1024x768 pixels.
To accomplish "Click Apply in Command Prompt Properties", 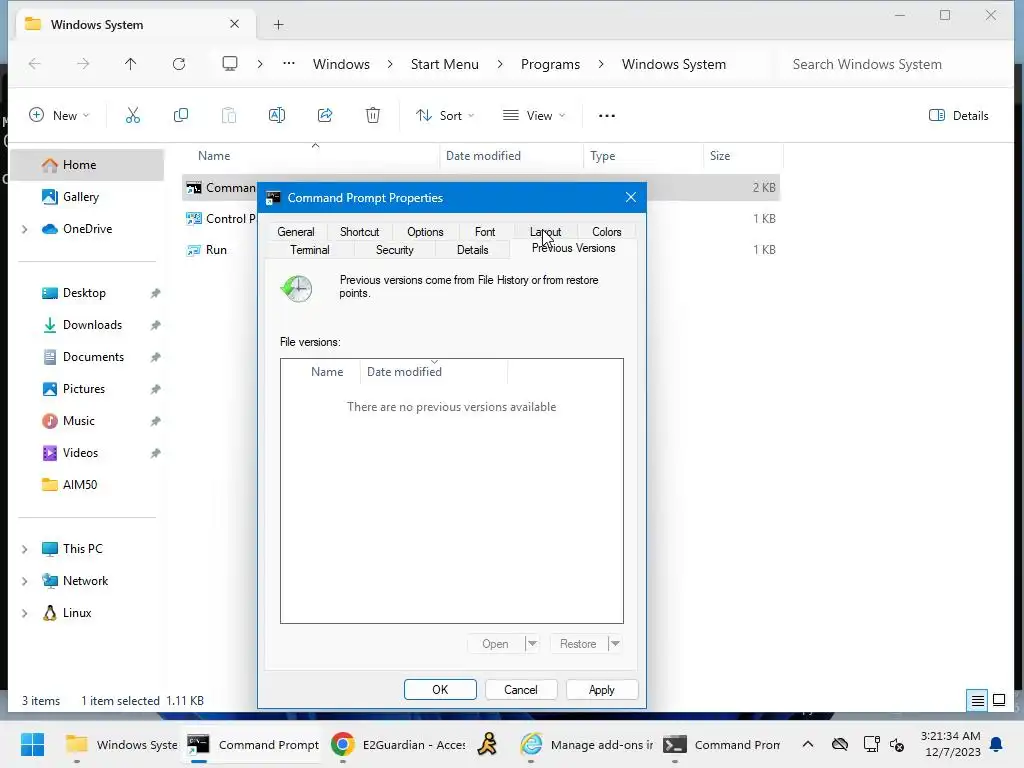I will pos(601,690).
